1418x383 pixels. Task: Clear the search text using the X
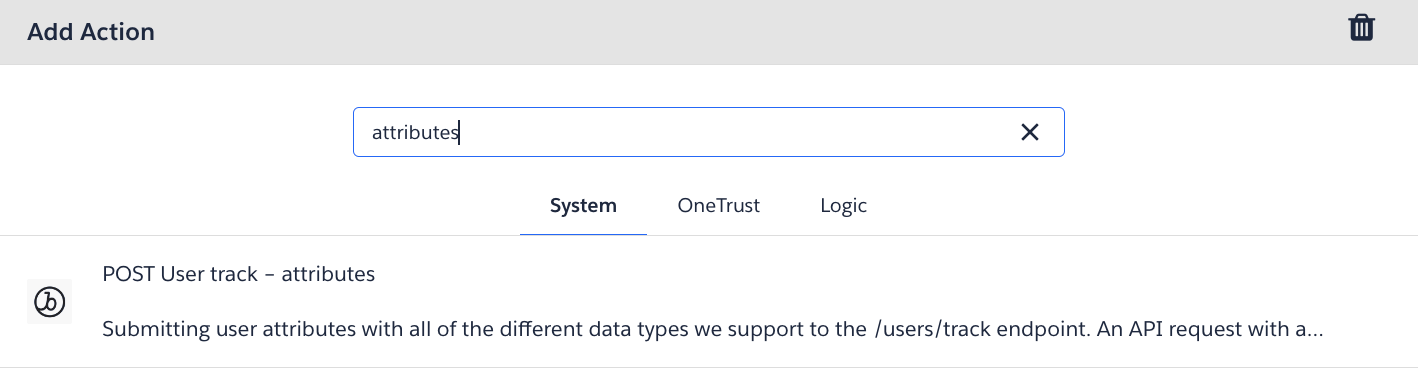pos(1030,132)
